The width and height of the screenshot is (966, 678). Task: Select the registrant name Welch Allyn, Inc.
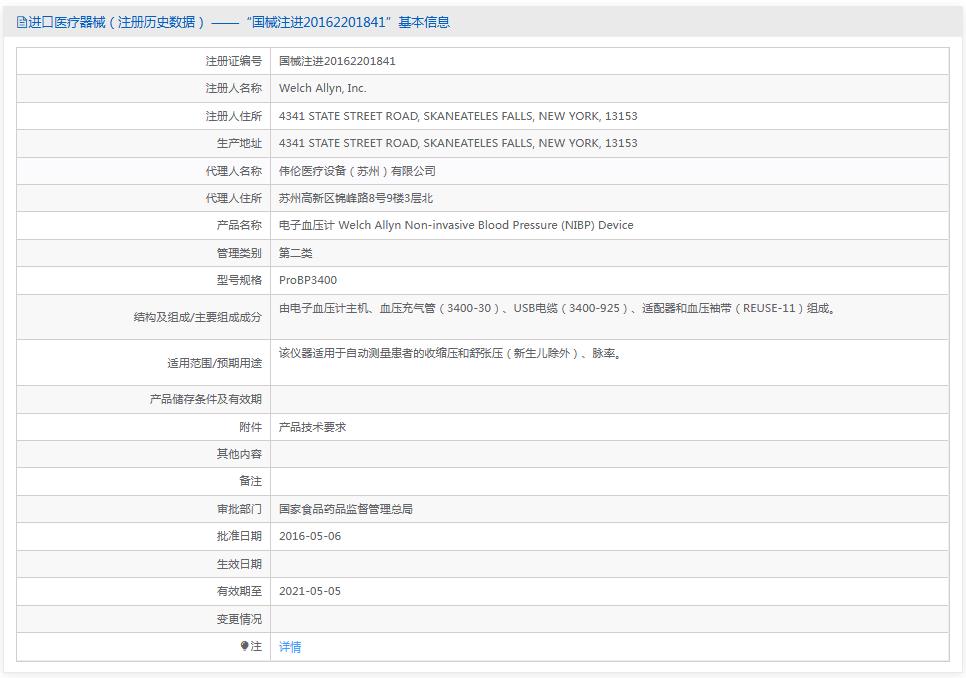coord(322,88)
